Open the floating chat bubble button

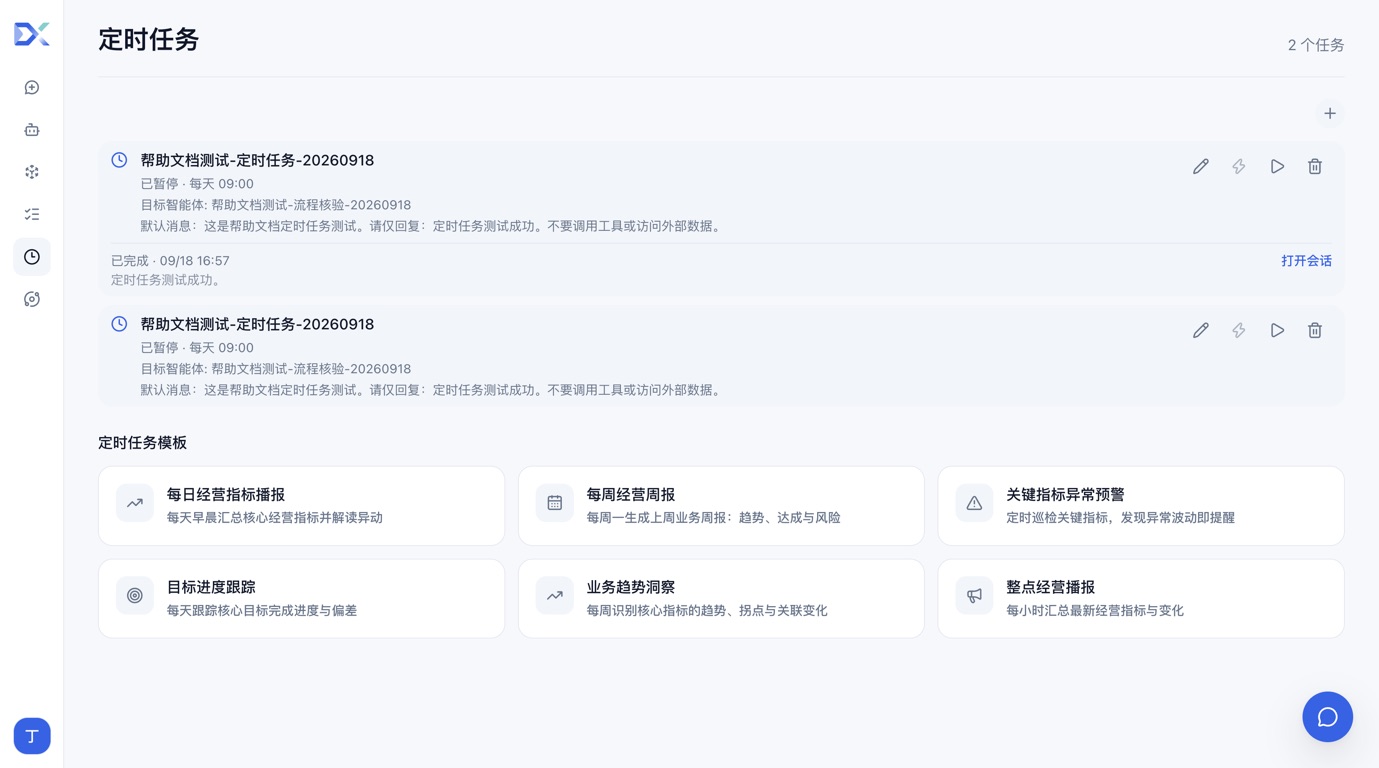1328,717
